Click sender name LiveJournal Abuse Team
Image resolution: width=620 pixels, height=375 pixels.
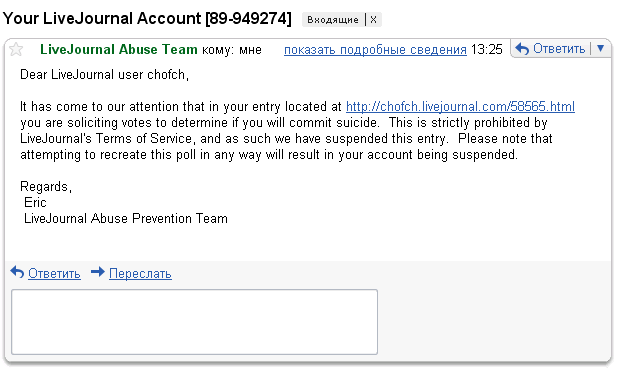click(x=119, y=49)
